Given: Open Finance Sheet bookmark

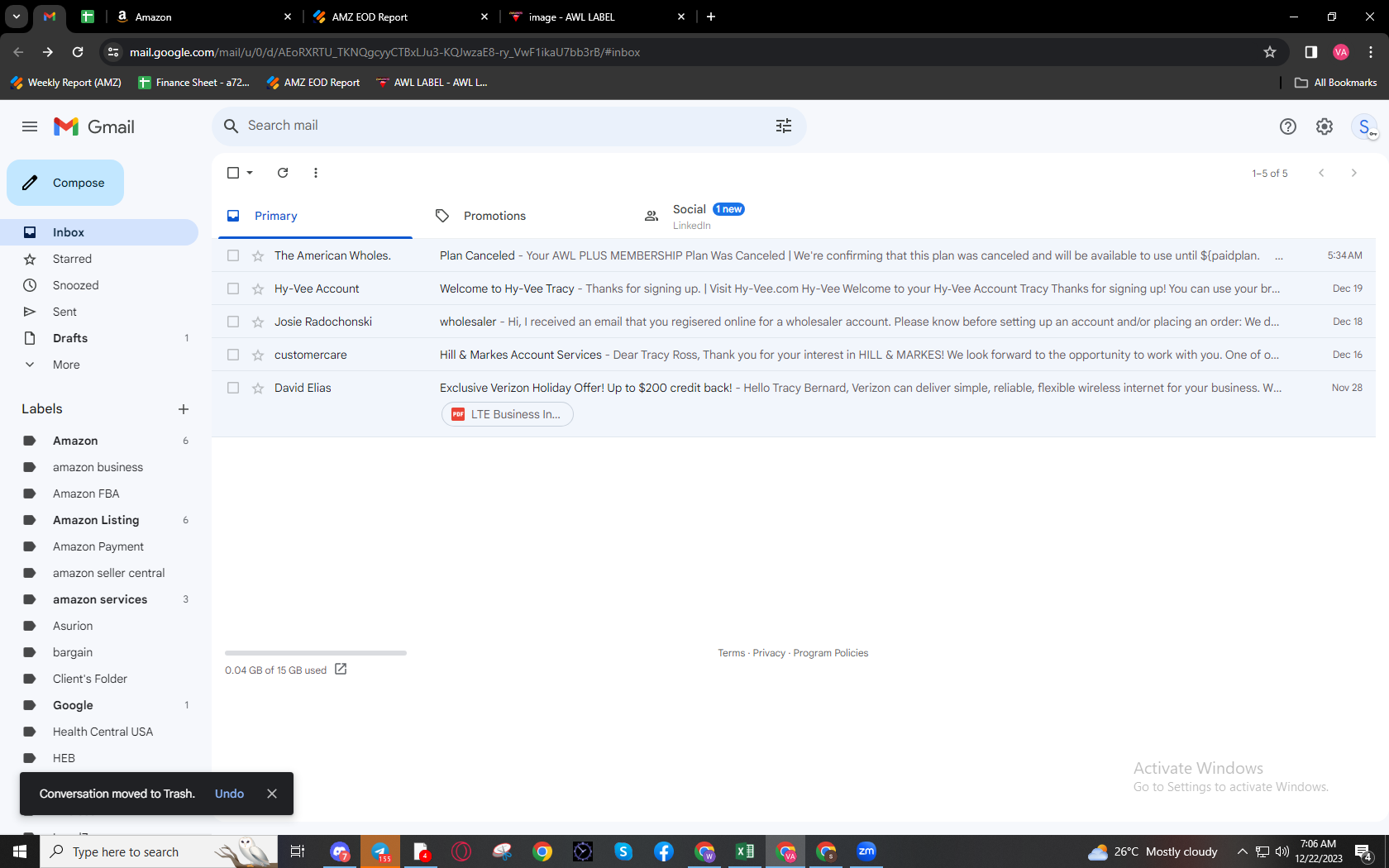Looking at the screenshot, I should [x=193, y=83].
